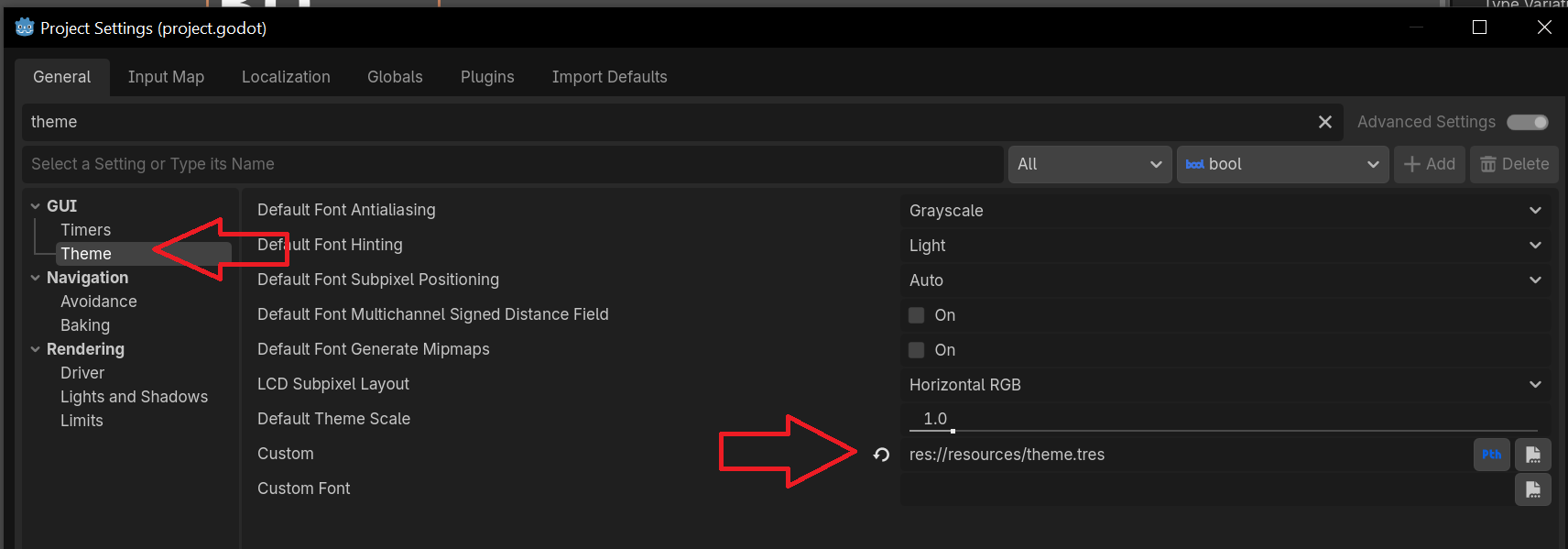Screen dimensions: 1568x549
Task: Switch to the Globals tab
Action: pyautogui.click(x=395, y=77)
